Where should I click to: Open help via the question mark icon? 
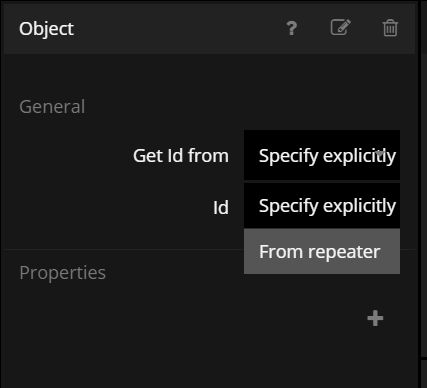(x=292, y=28)
